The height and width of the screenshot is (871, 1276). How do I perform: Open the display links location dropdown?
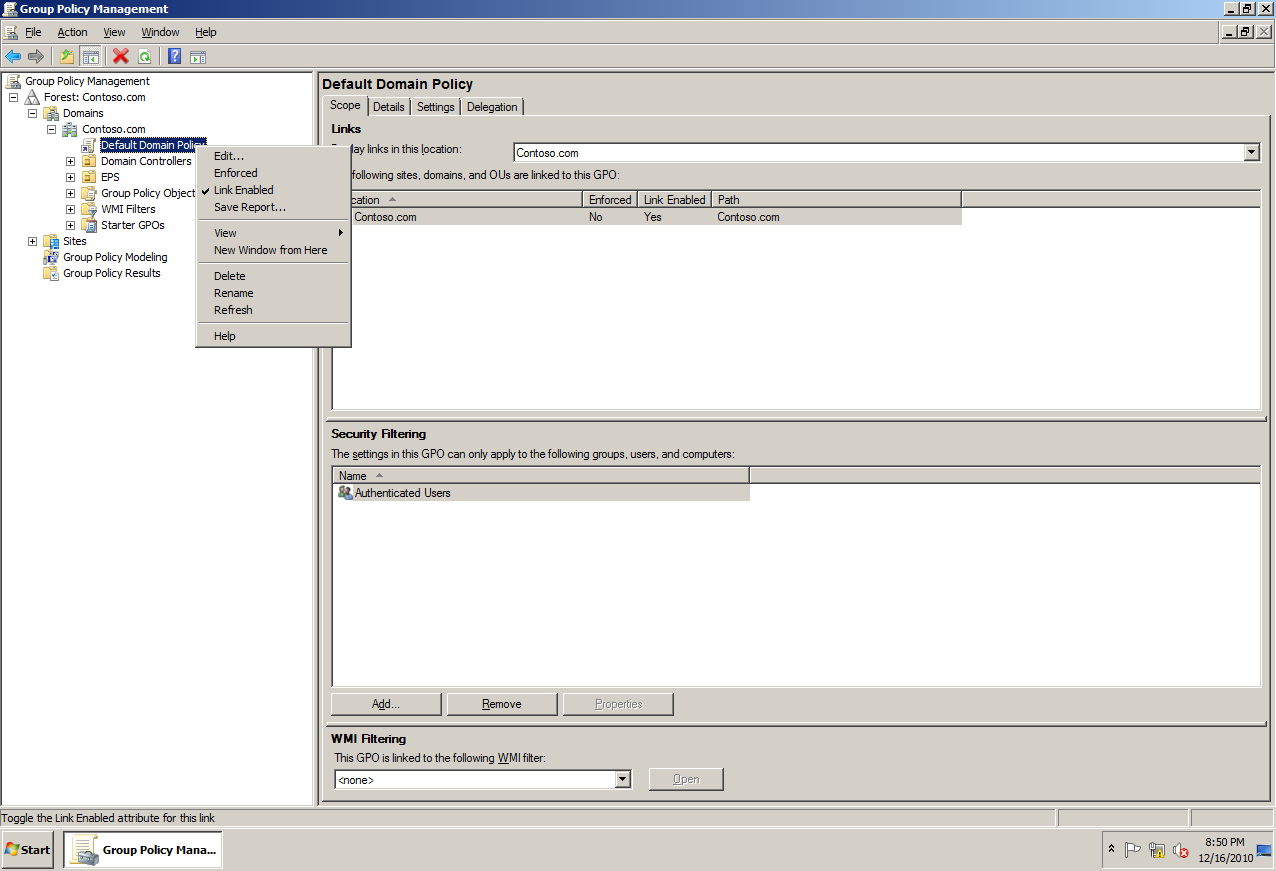pos(1251,152)
